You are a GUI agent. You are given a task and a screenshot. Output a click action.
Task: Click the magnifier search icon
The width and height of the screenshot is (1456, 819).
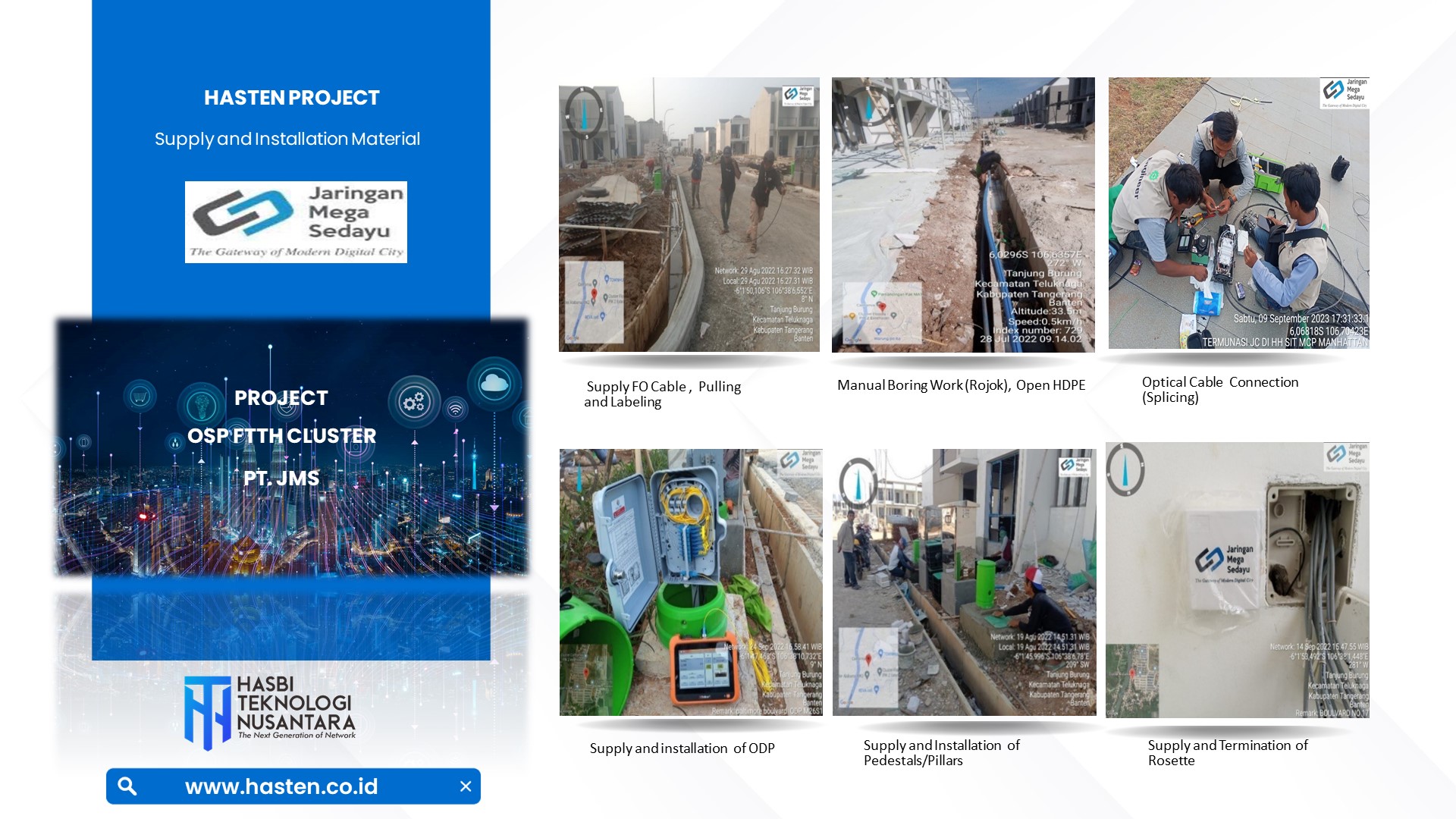[x=127, y=786]
